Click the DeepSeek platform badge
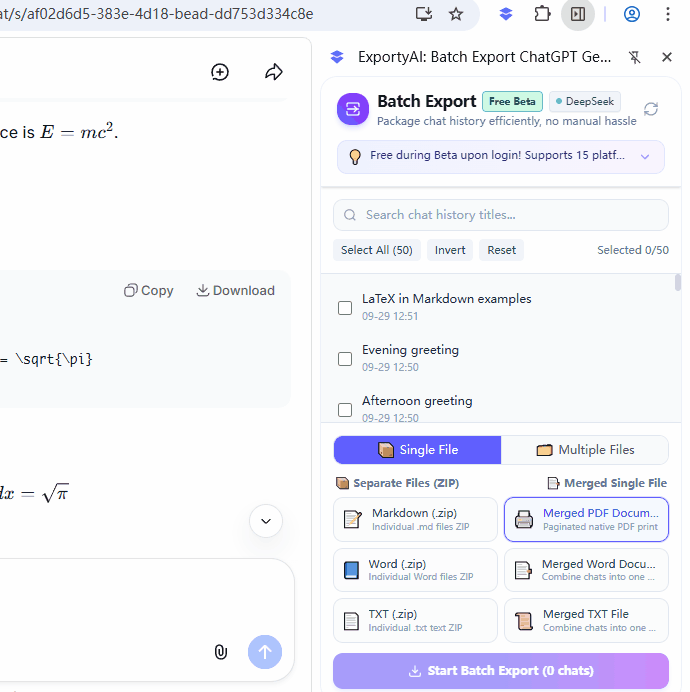The height and width of the screenshot is (692, 690). click(x=584, y=102)
